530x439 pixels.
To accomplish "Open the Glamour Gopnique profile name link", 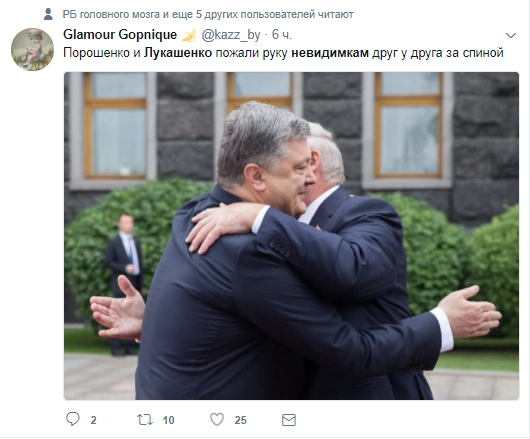I will (120, 34).
